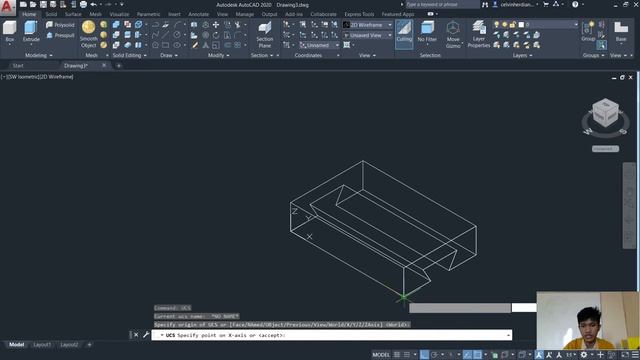The width and height of the screenshot is (640, 360).
Task: Open the 2D Wireframe visual style dropdown
Action: pos(367,25)
